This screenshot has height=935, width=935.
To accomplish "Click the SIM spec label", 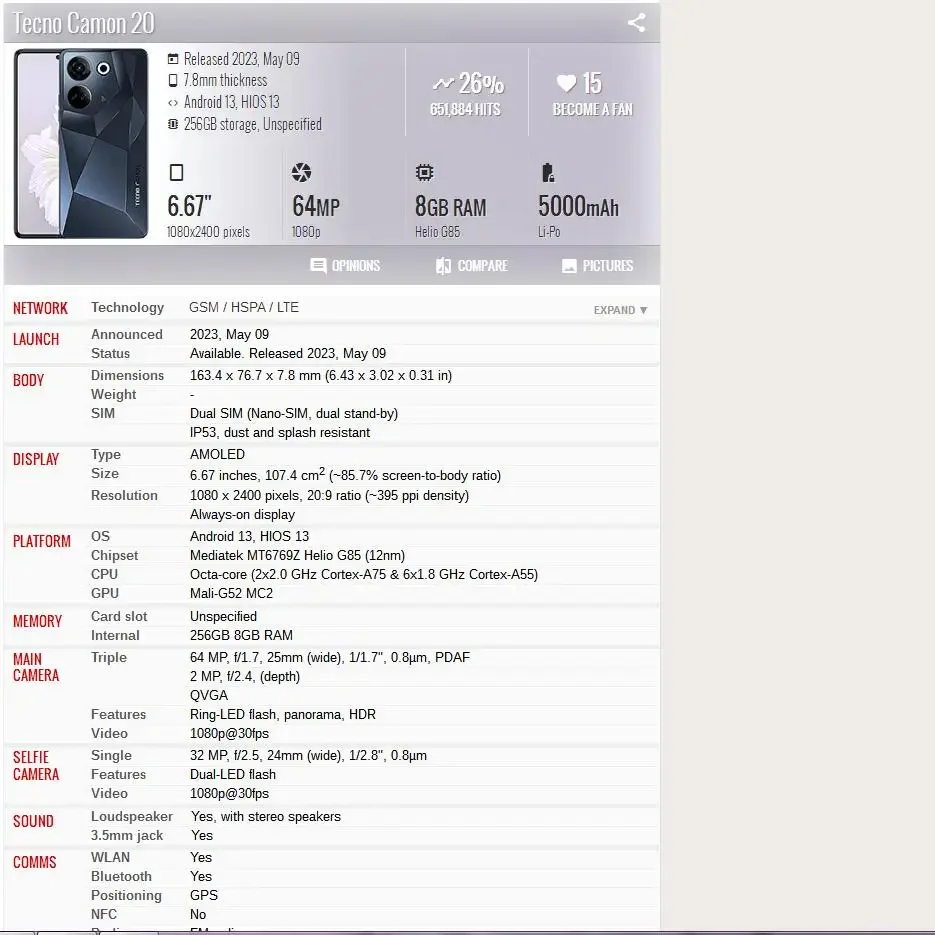I will click(103, 414).
